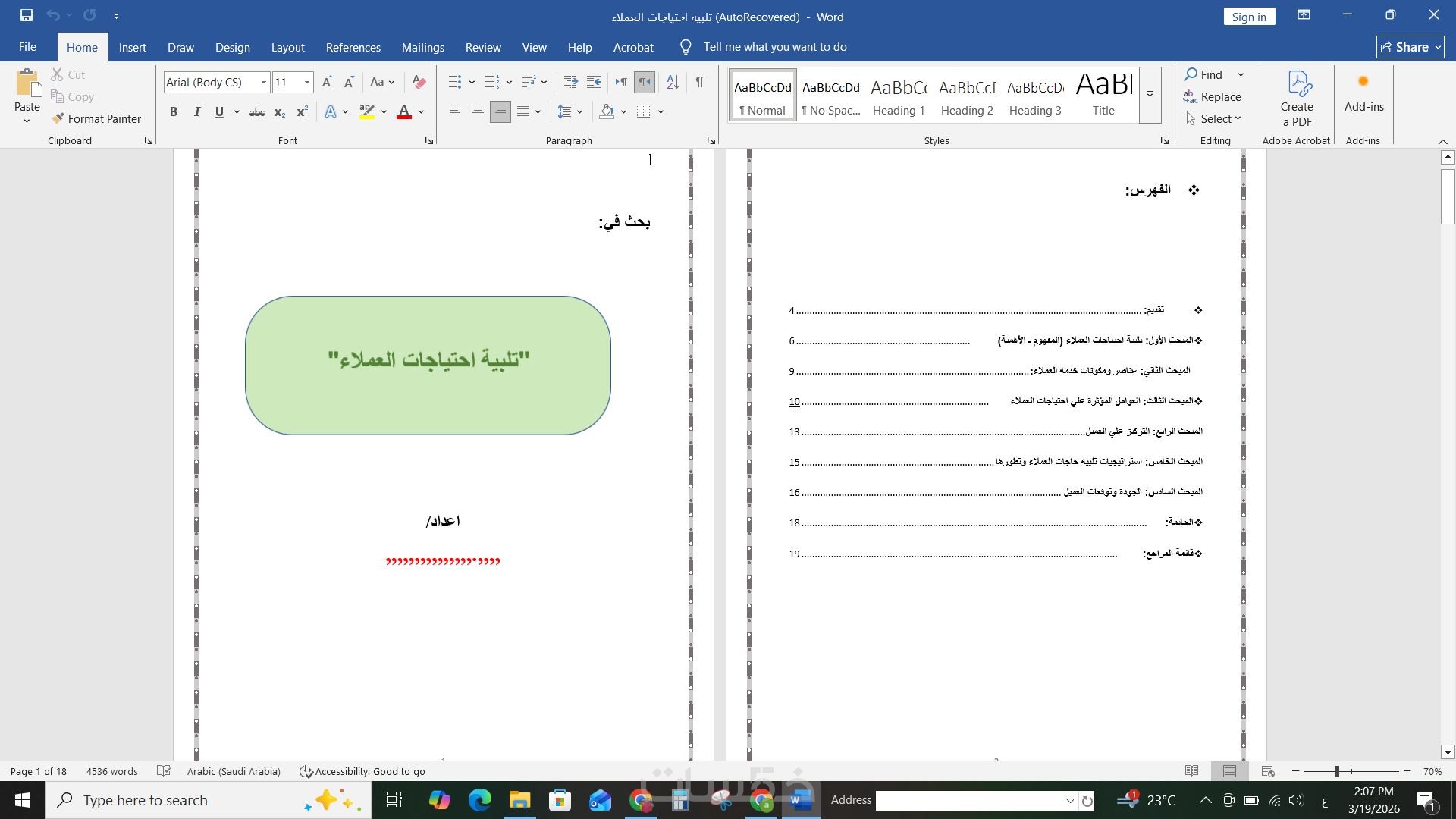Open Microsoft Edge from taskbar
Screen dimensions: 1456x819
479,800
